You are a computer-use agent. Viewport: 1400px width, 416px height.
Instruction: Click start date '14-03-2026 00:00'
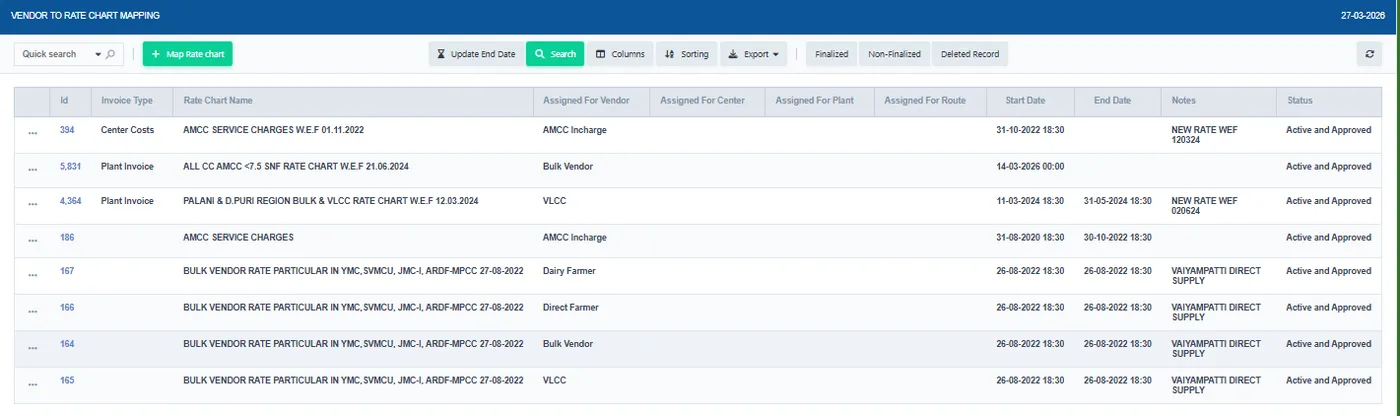click(1030, 166)
